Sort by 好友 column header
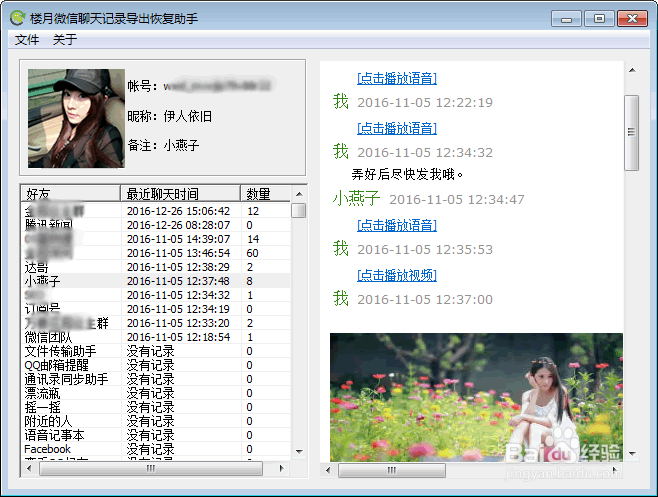The height and width of the screenshot is (497, 658). click(70, 194)
